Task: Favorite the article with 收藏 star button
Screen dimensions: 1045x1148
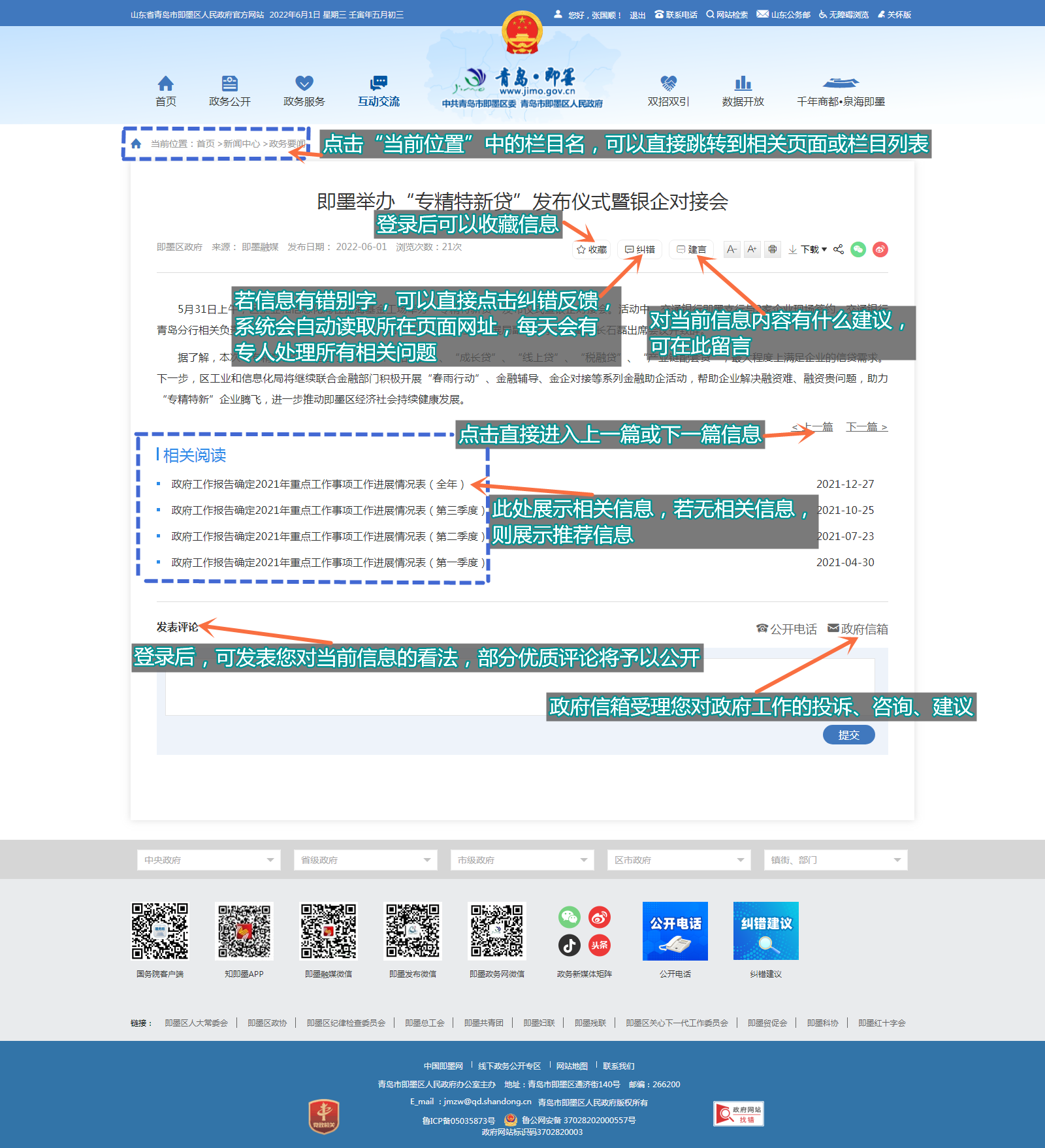Action: pyautogui.click(x=592, y=249)
